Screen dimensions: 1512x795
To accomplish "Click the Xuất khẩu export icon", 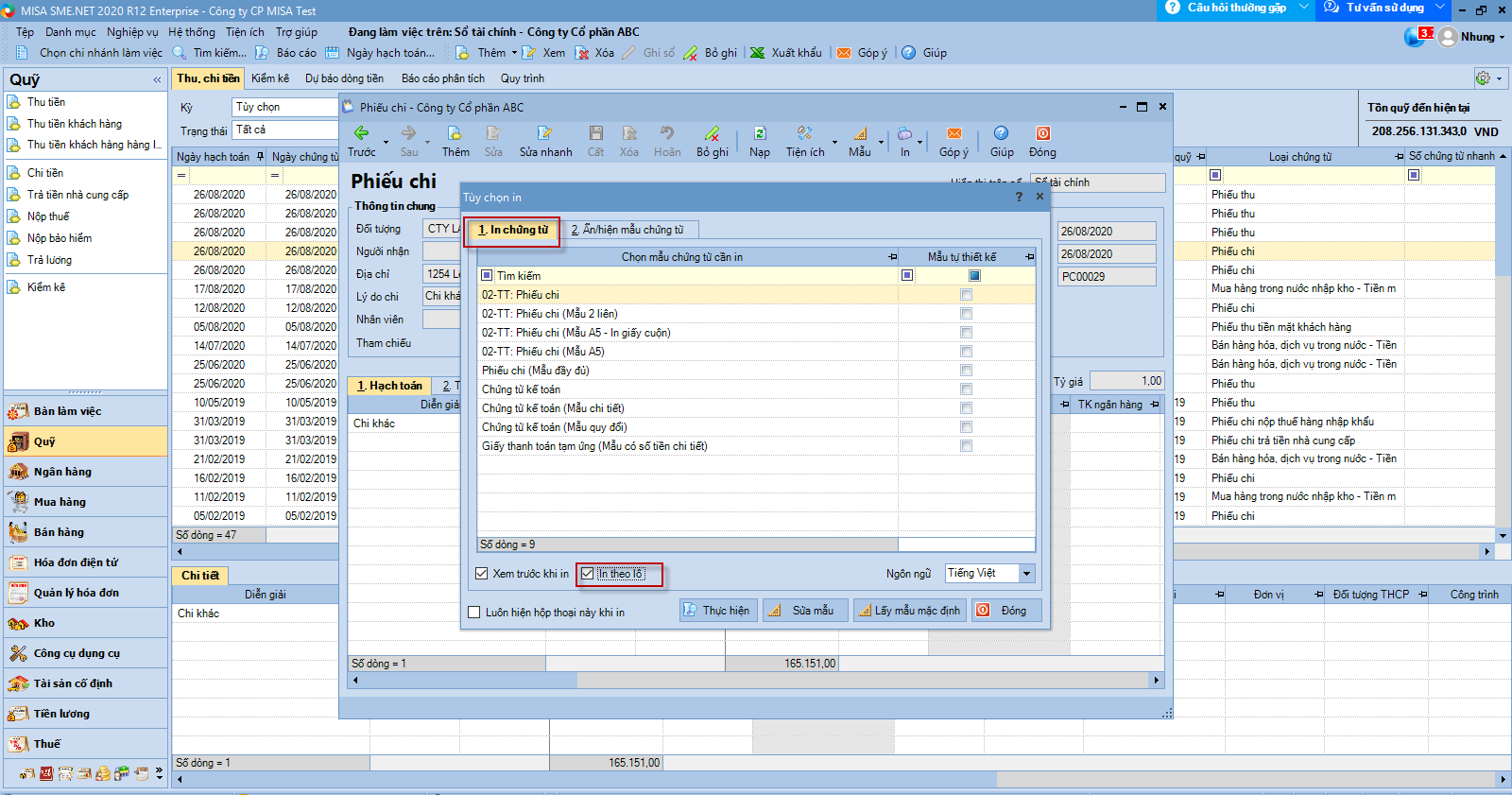I will click(757, 53).
